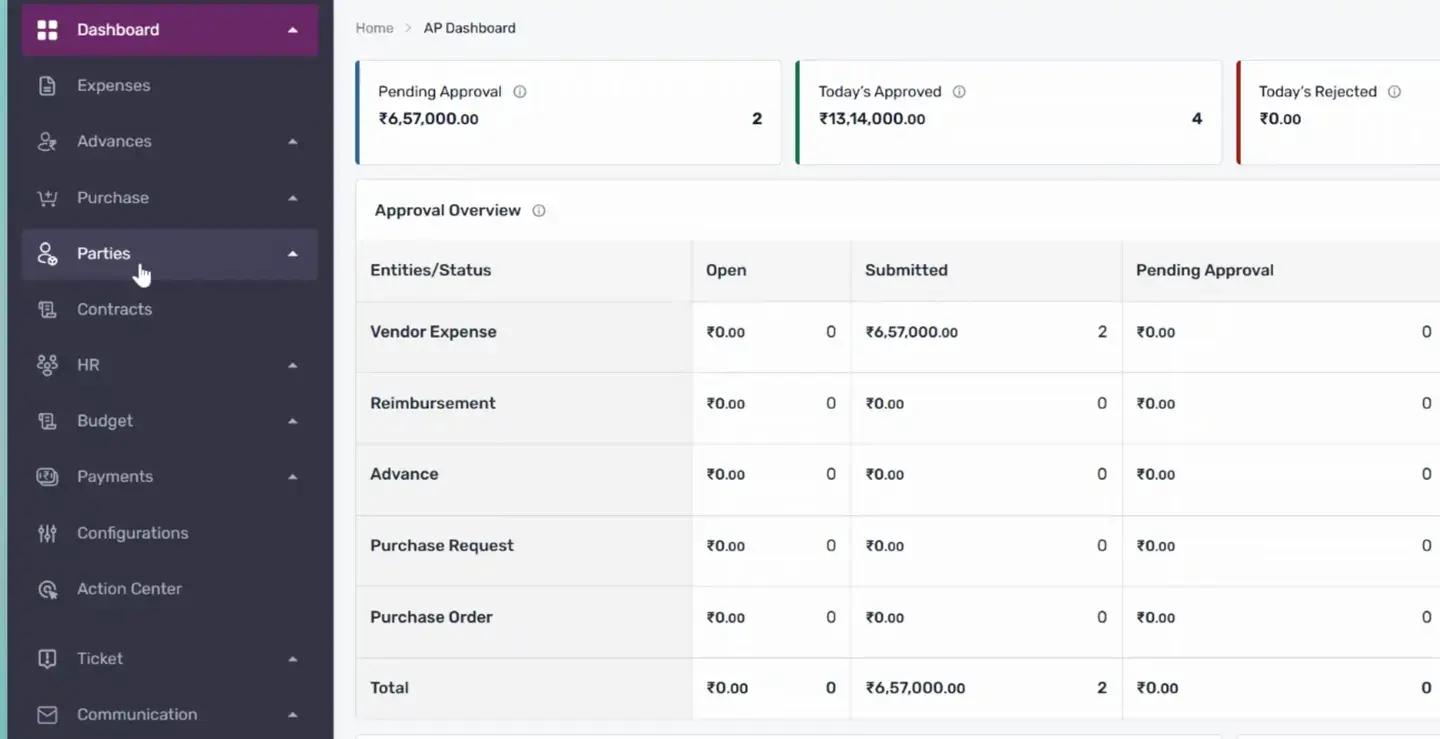
Task: Open the Pending Approval summary card
Action: pos(568,112)
